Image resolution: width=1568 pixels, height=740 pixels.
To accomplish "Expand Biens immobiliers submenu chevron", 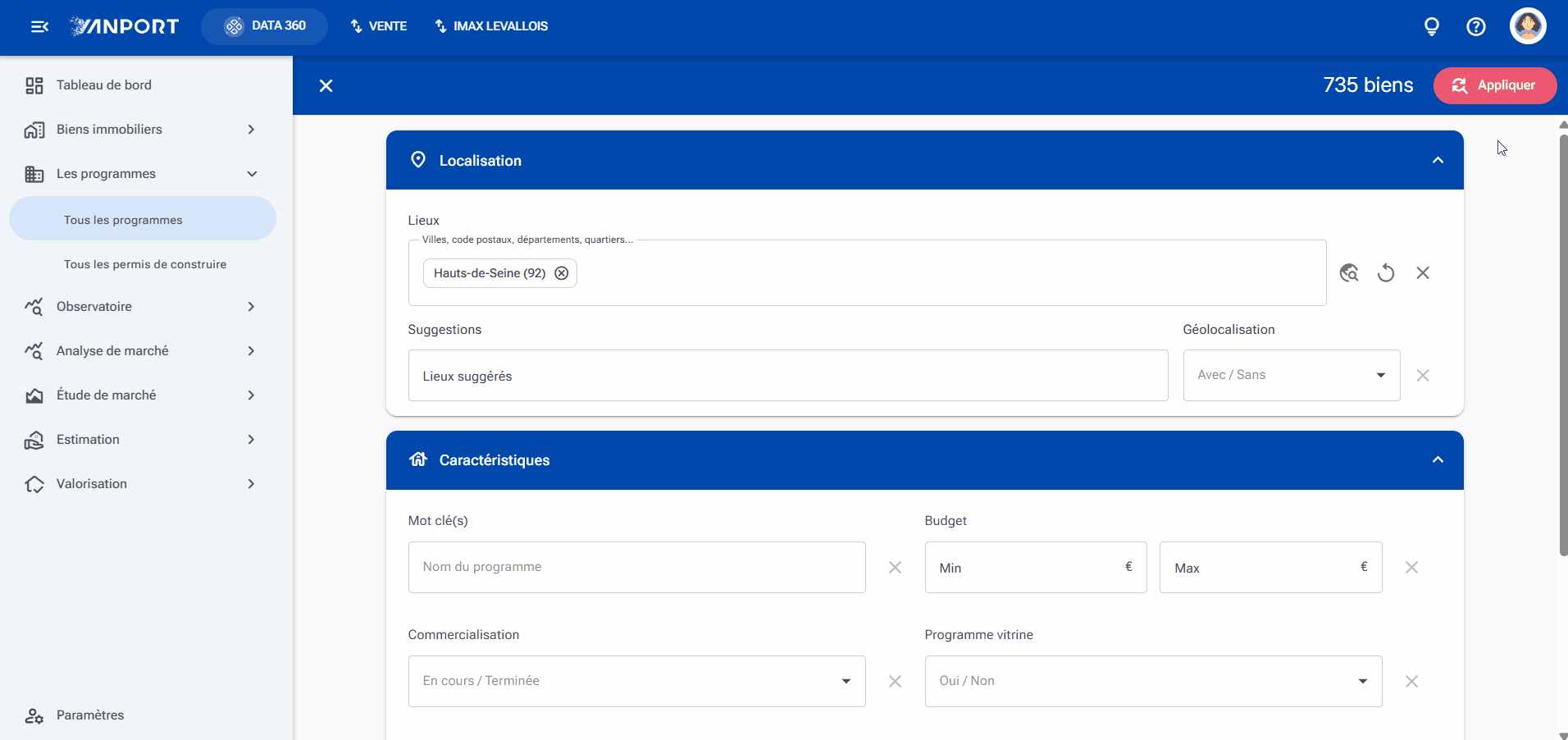I will pyautogui.click(x=252, y=130).
